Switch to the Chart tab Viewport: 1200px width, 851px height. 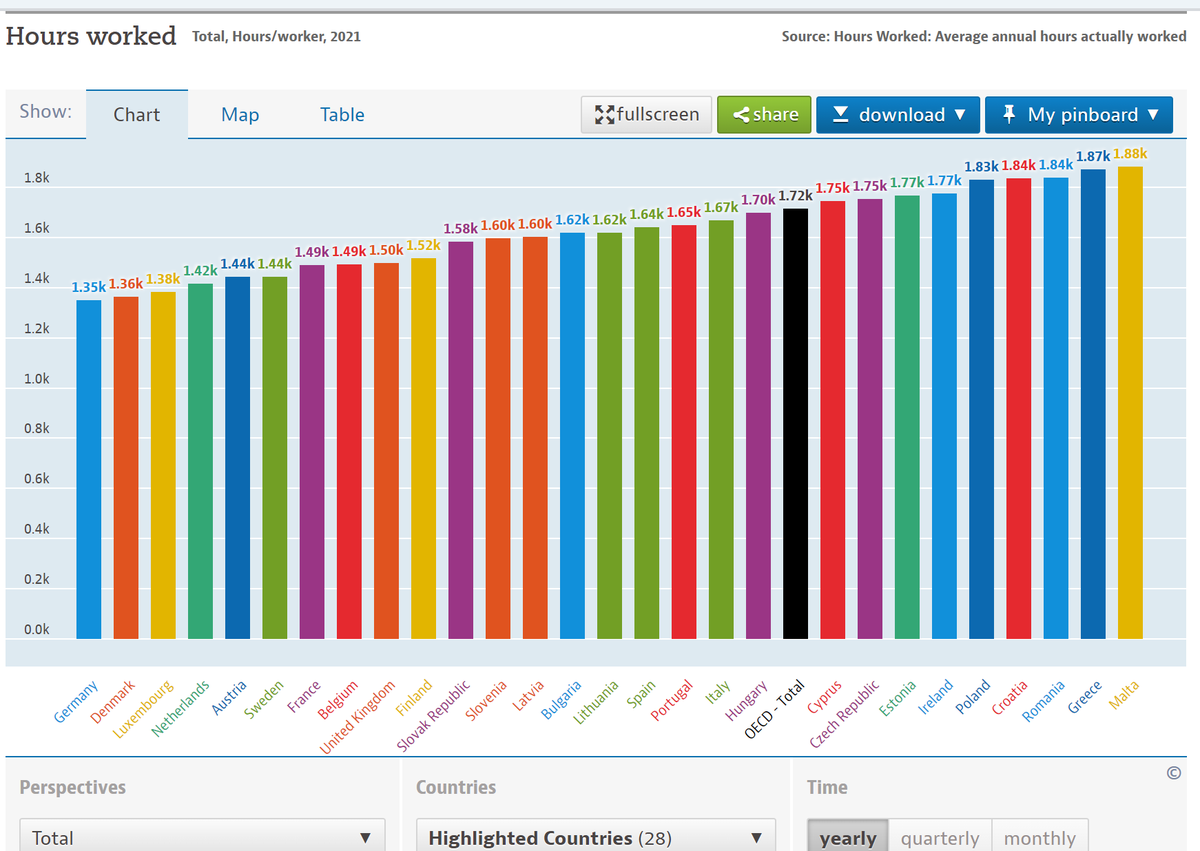click(x=136, y=114)
